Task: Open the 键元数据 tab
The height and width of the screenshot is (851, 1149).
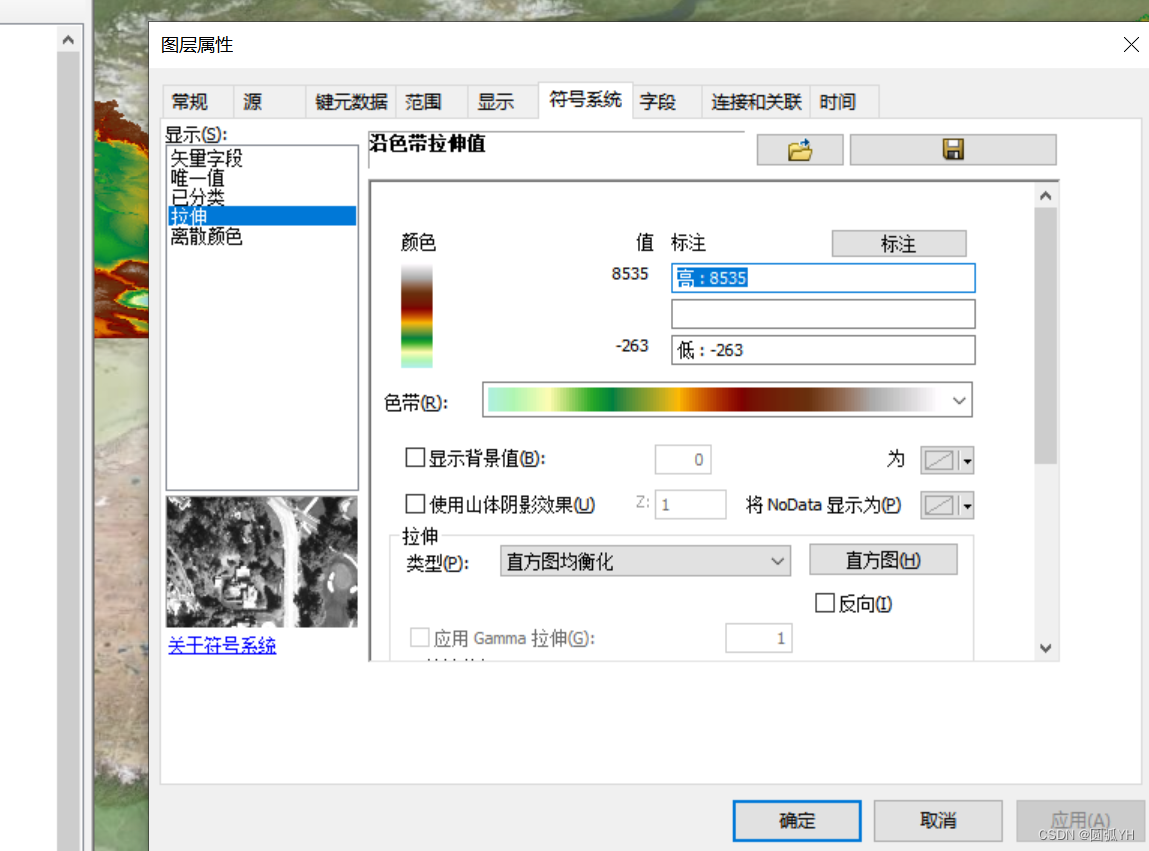Action: [x=351, y=102]
